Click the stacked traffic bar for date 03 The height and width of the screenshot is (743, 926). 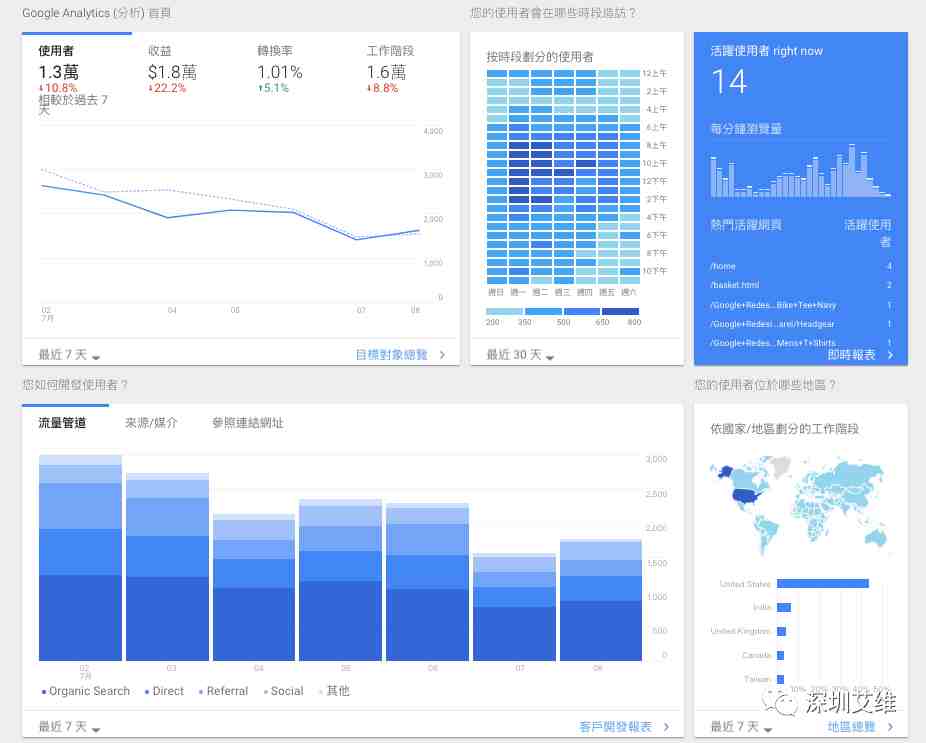coord(167,566)
